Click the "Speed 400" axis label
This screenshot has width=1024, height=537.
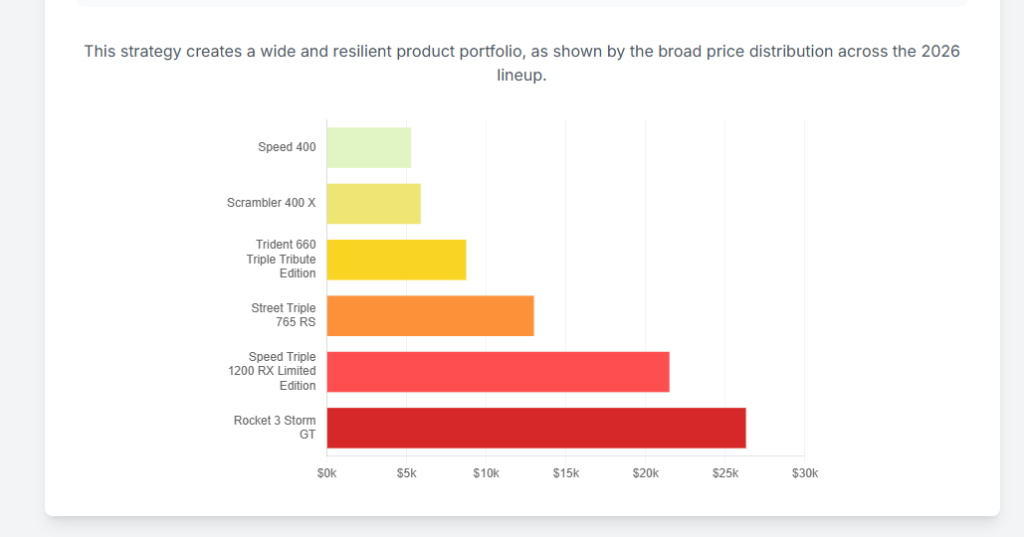287,148
